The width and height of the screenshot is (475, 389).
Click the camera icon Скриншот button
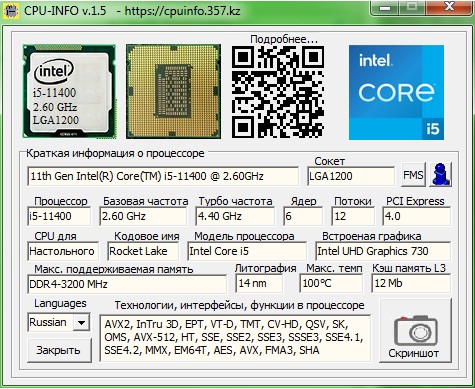point(415,330)
